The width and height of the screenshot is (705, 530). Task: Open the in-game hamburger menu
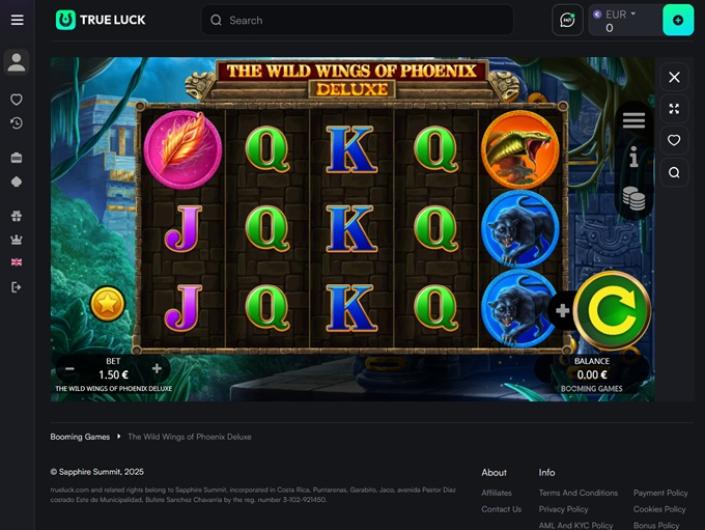click(634, 120)
